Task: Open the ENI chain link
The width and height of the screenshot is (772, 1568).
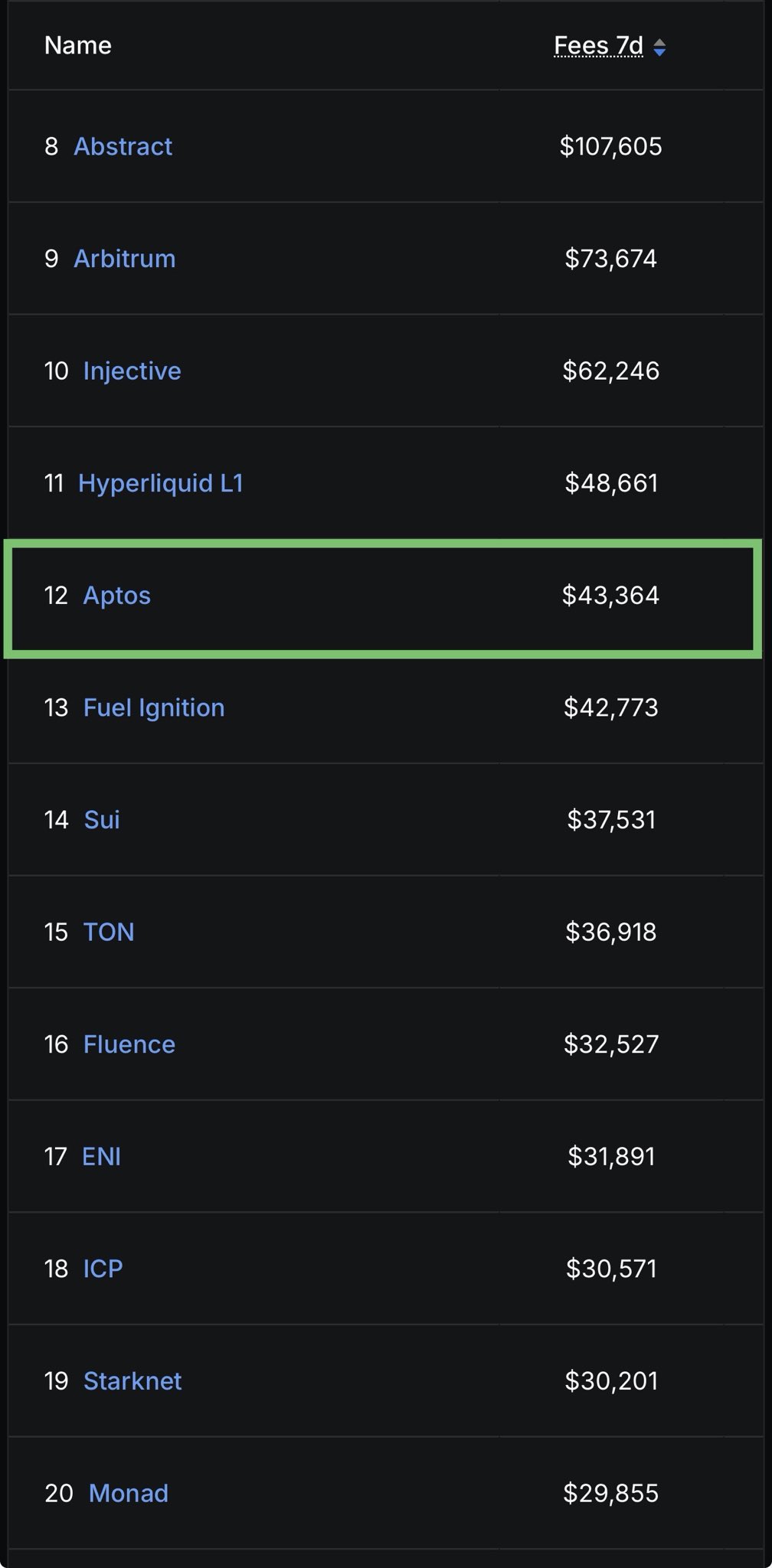Action: (x=101, y=1156)
